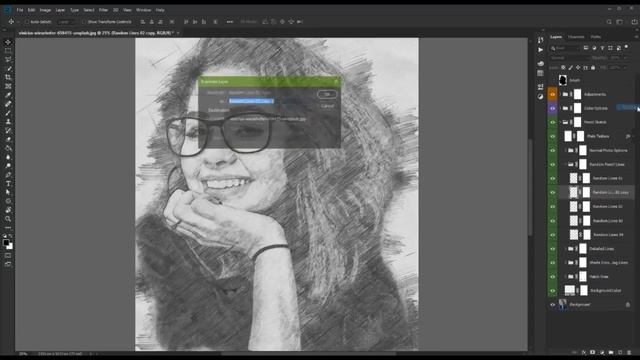Click the lock all layers icon
640x360 pixels.
[x=593, y=67]
